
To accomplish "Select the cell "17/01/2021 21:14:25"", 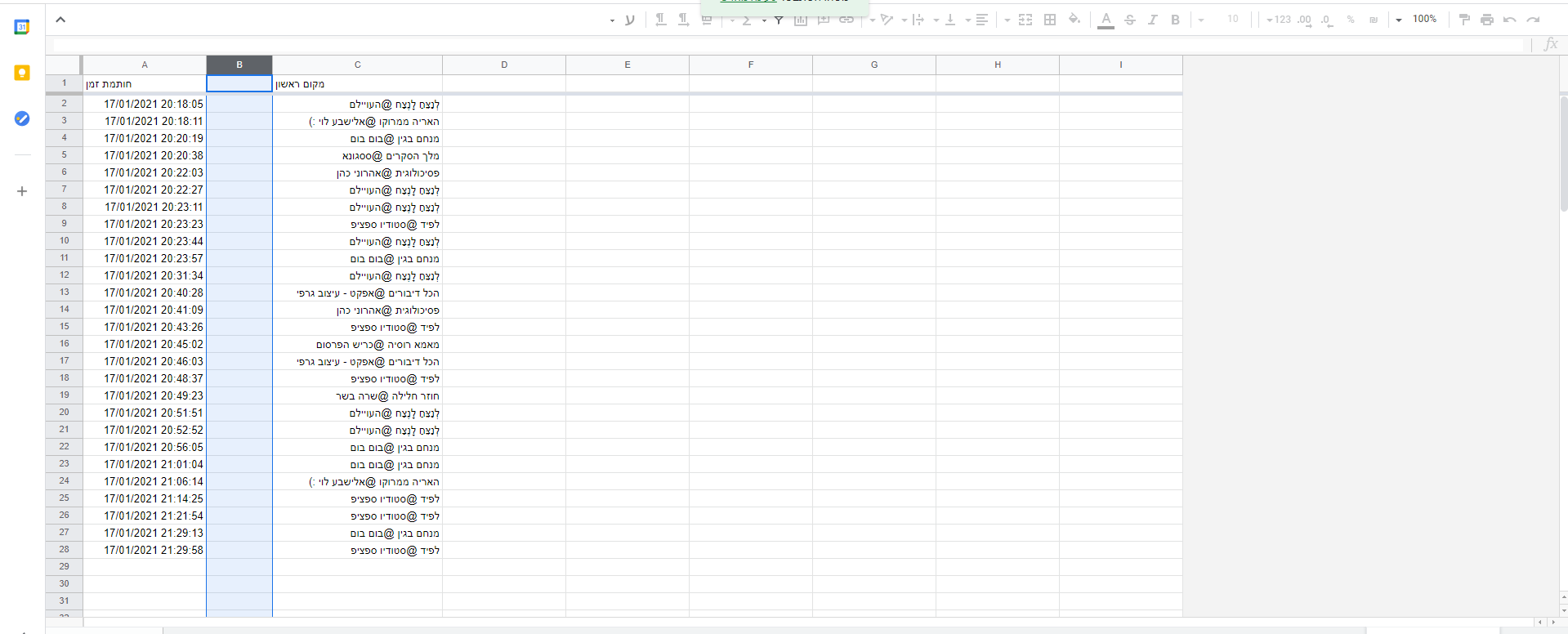I will click(145, 498).
